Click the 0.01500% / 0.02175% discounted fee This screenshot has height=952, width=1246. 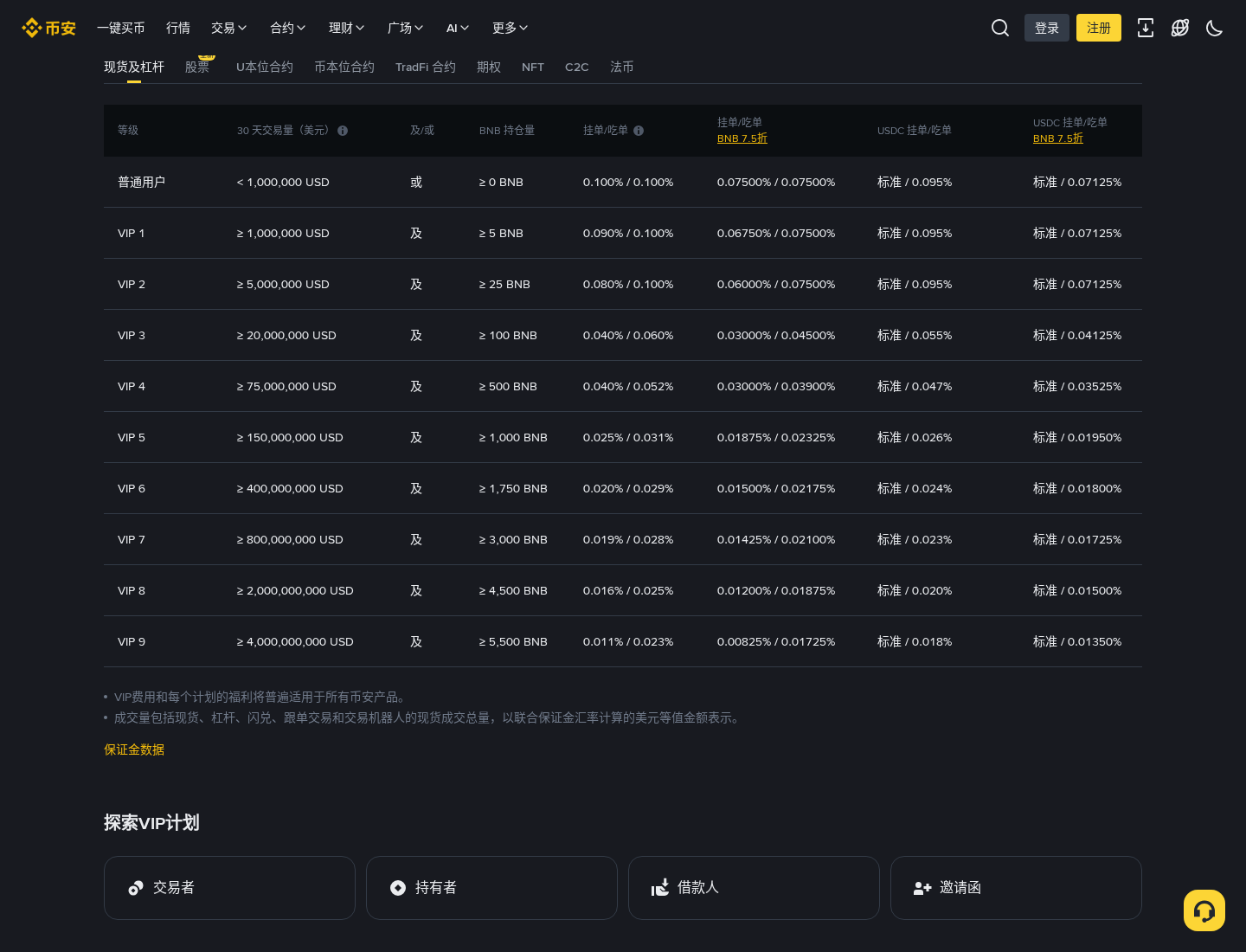776,488
